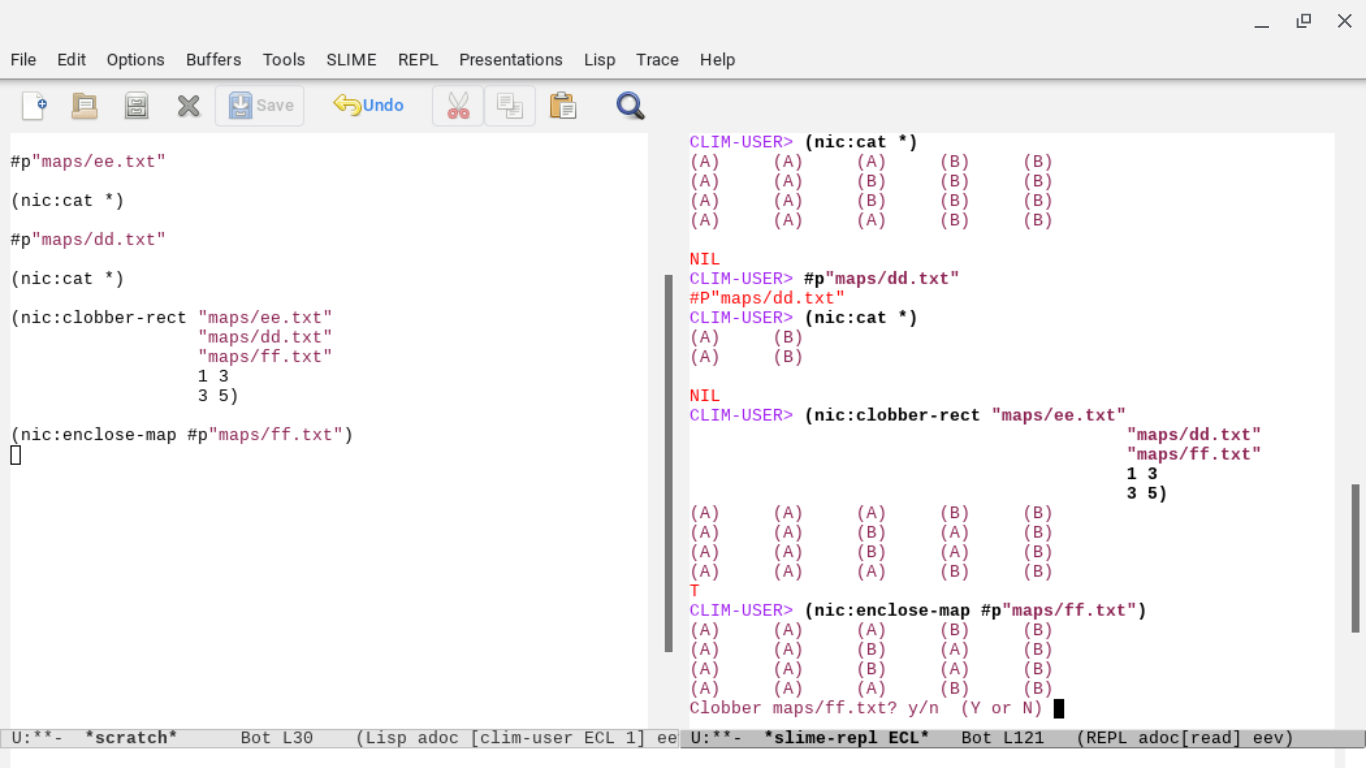Click the New File toolbar icon

[34, 106]
